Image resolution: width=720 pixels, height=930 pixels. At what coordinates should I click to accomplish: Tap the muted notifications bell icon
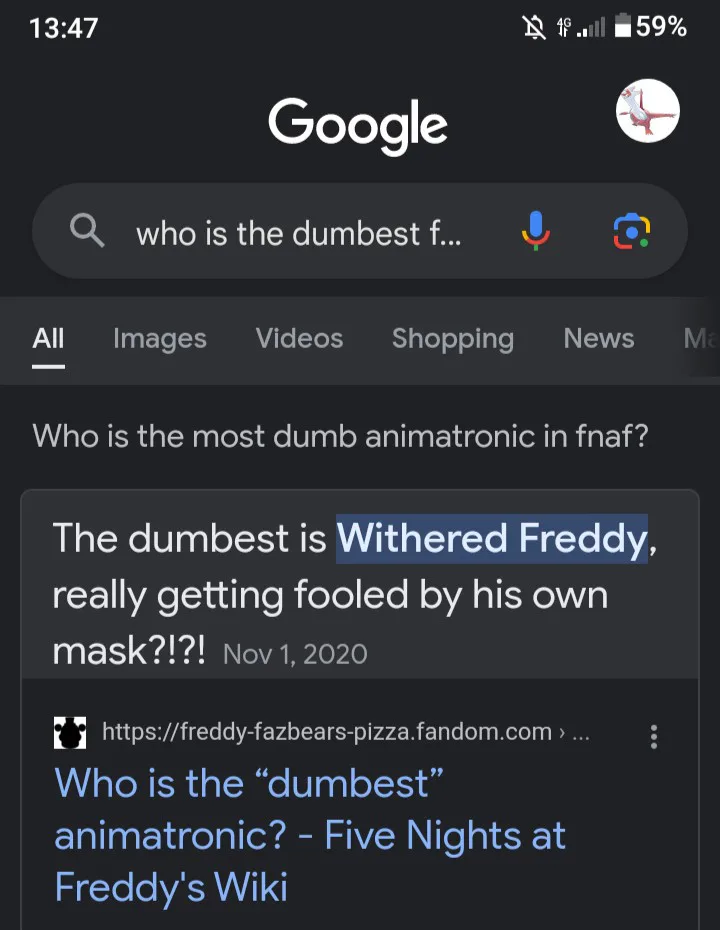click(534, 27)
